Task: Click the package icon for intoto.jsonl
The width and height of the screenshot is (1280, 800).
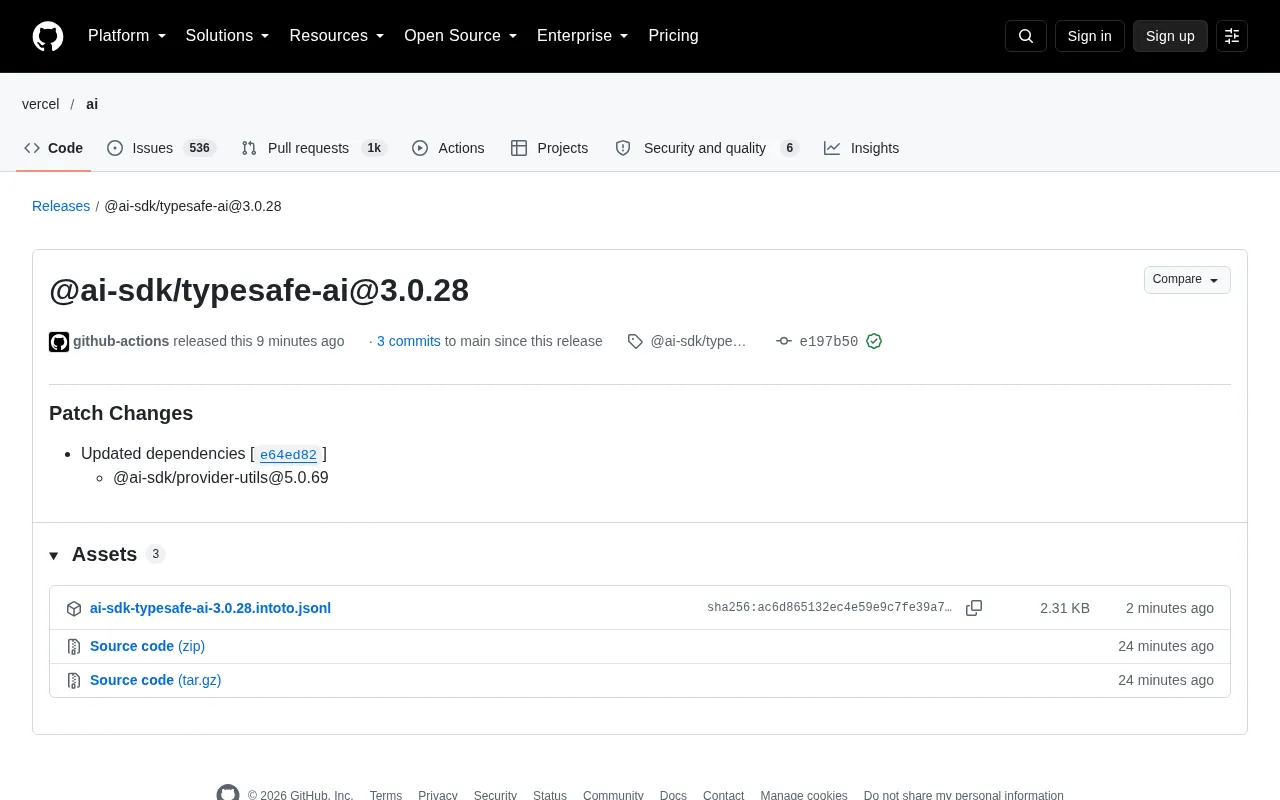Action: (74, 609)
